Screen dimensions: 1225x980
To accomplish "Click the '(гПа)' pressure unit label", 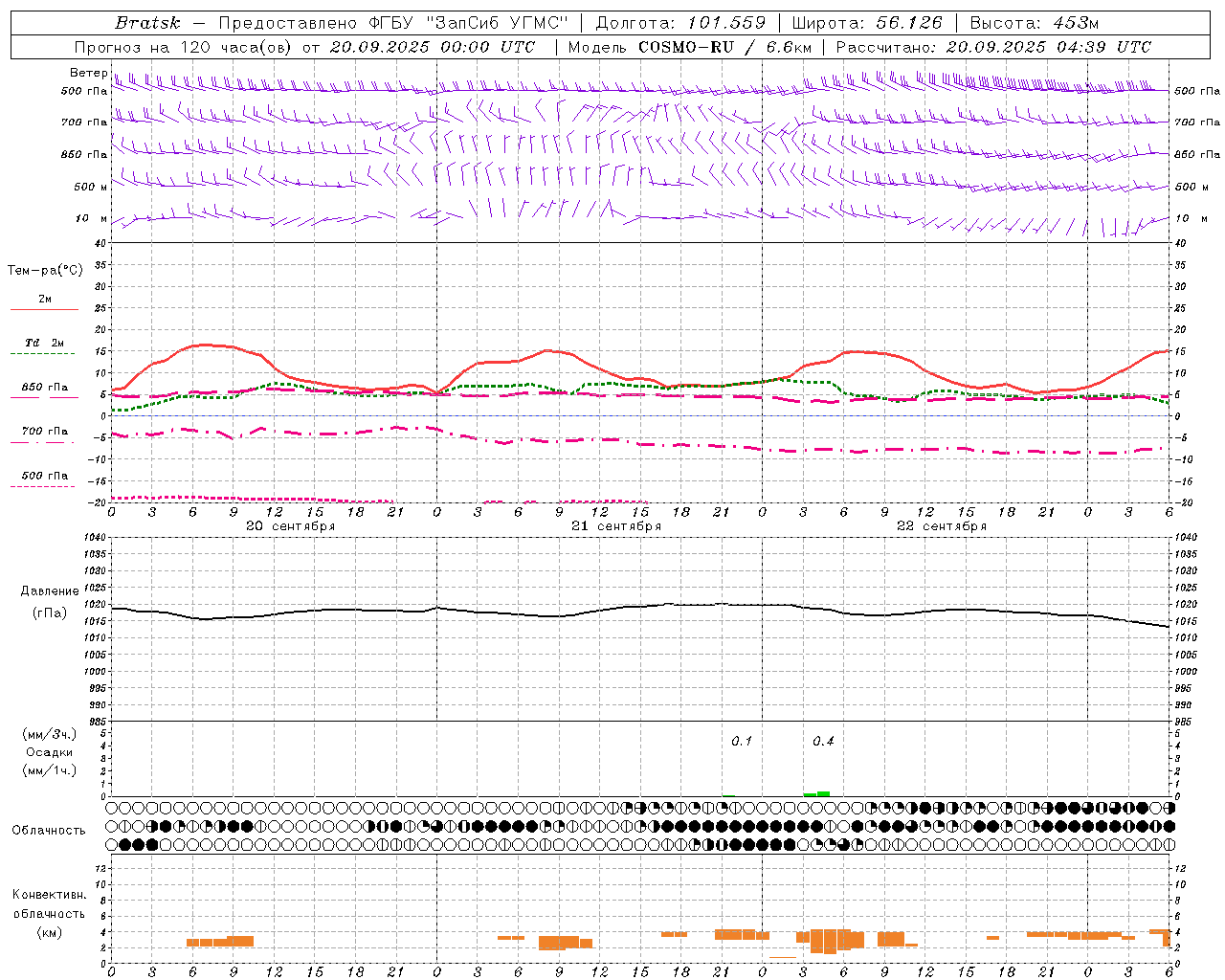I will 50,613.
